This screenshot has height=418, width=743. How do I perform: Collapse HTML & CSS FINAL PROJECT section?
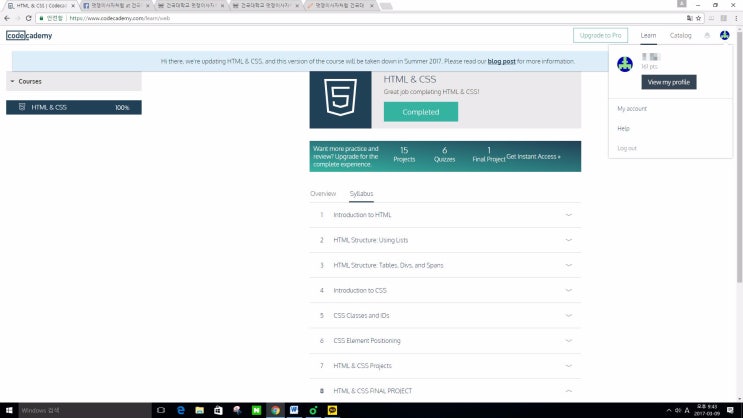(568, 391)
